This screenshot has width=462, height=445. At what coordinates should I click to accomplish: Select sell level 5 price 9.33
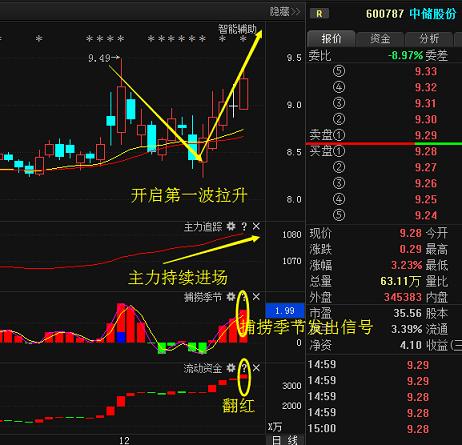click(x=426, y=71)
